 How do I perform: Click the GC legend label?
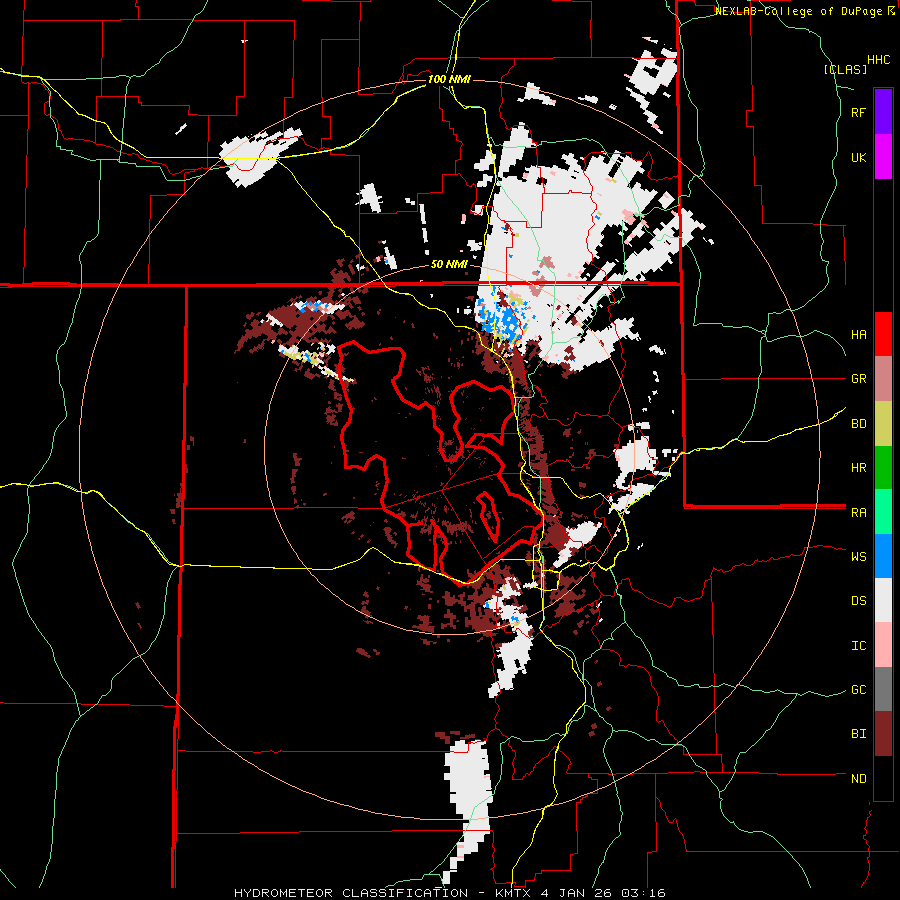[x=859, y=690]
